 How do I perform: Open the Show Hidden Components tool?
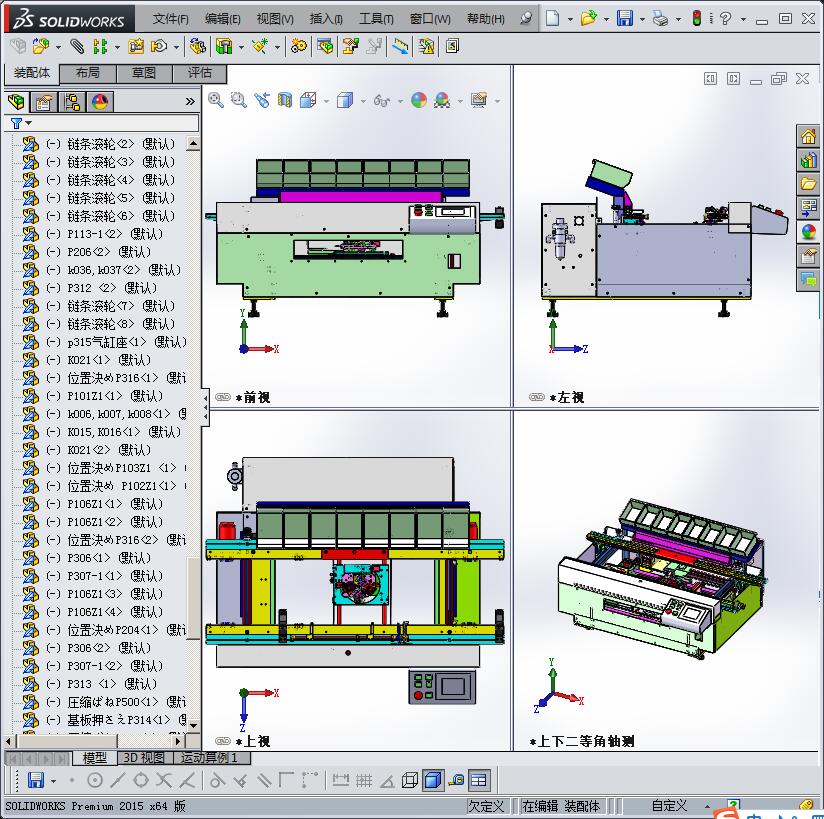198,46
